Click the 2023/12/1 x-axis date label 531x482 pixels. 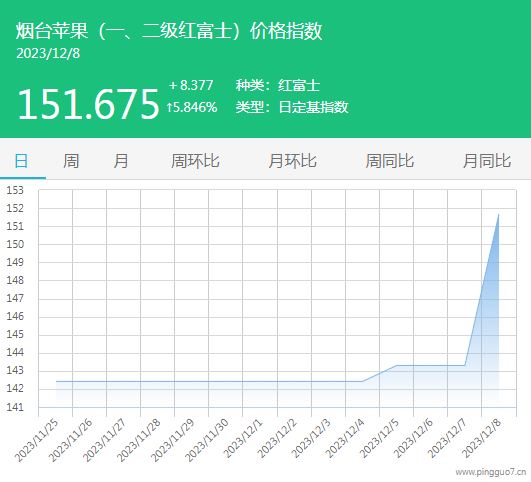click(x=243, y=438)
